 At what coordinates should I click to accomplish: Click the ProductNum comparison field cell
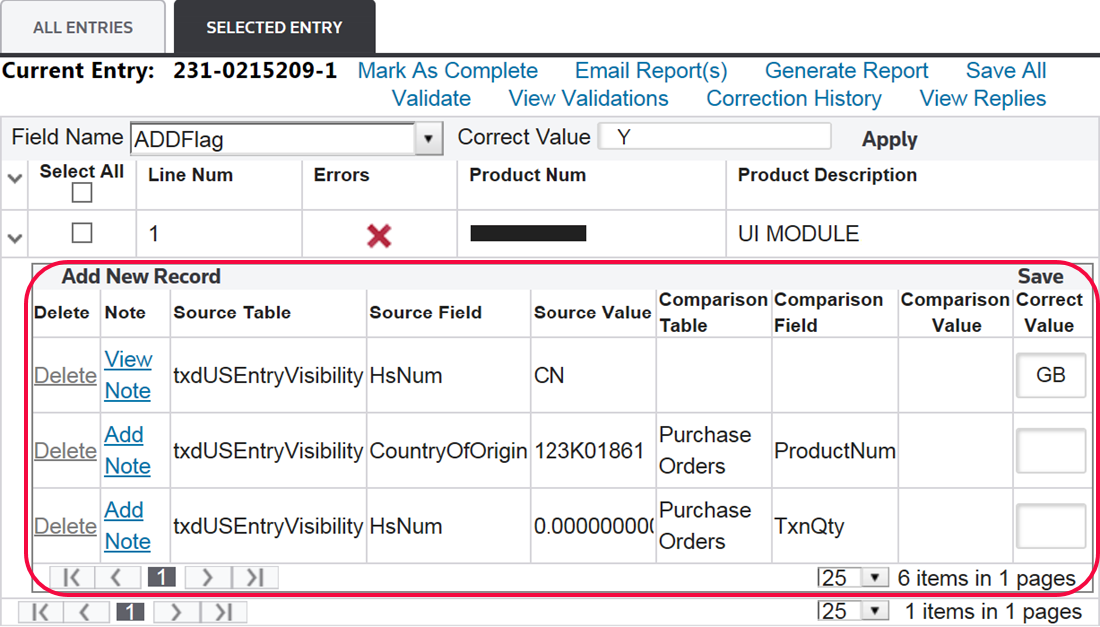click(x=835, y=451)
